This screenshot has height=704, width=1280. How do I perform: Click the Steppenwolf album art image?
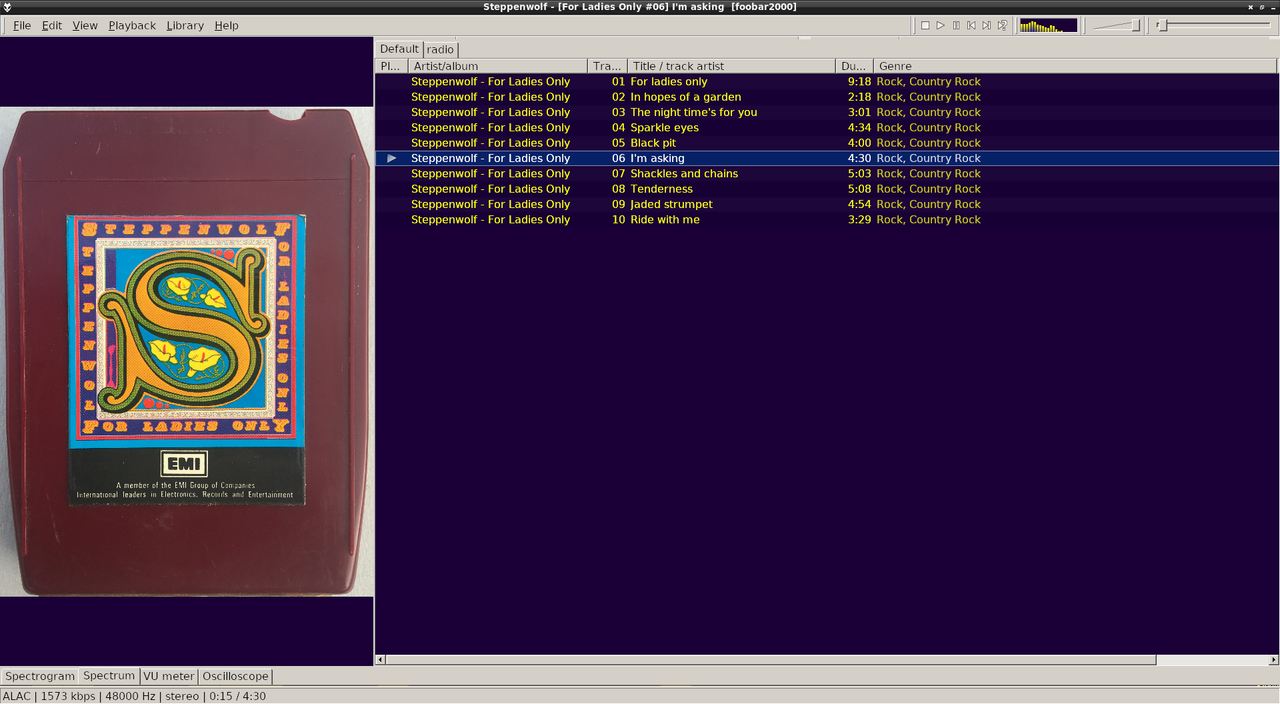(x=187, y=352)
